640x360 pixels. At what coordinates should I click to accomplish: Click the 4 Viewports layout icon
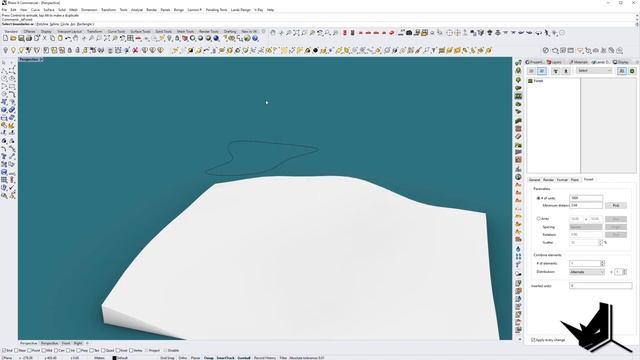[x=131, y=38]
